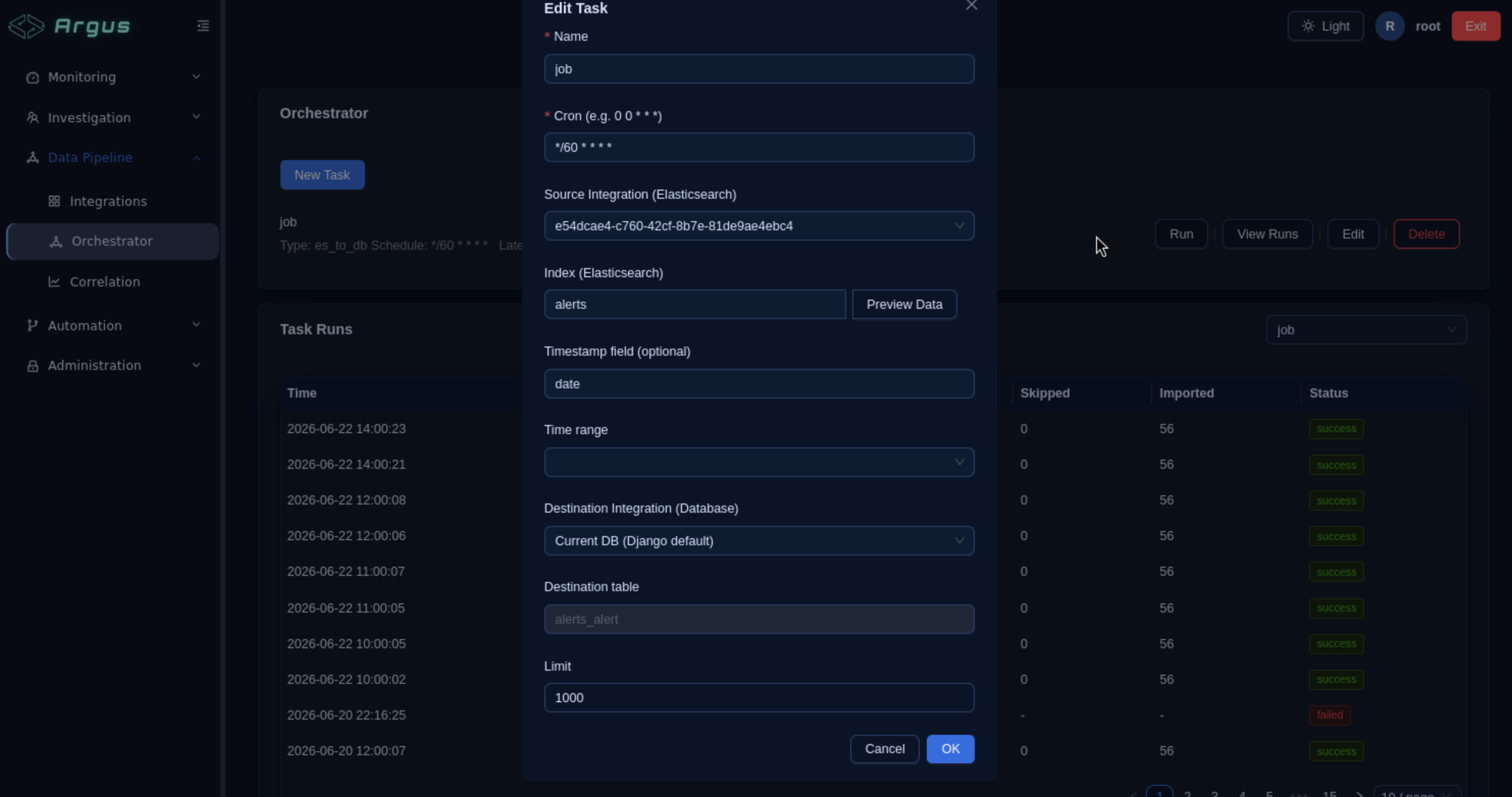Click the Argus logo icon
Image resolution: width=1512 pixels, height=797 pixels.
(x=27, y=26)
